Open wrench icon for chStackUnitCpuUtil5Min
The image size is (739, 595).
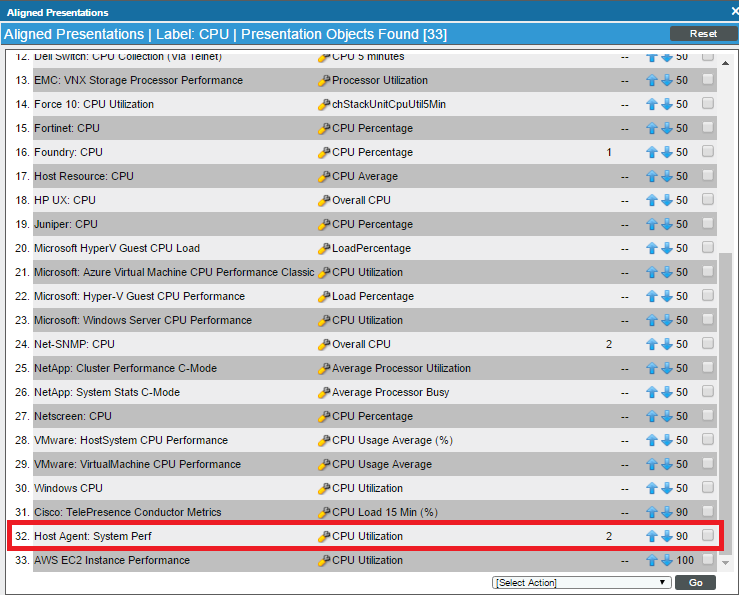pos(324,105)
